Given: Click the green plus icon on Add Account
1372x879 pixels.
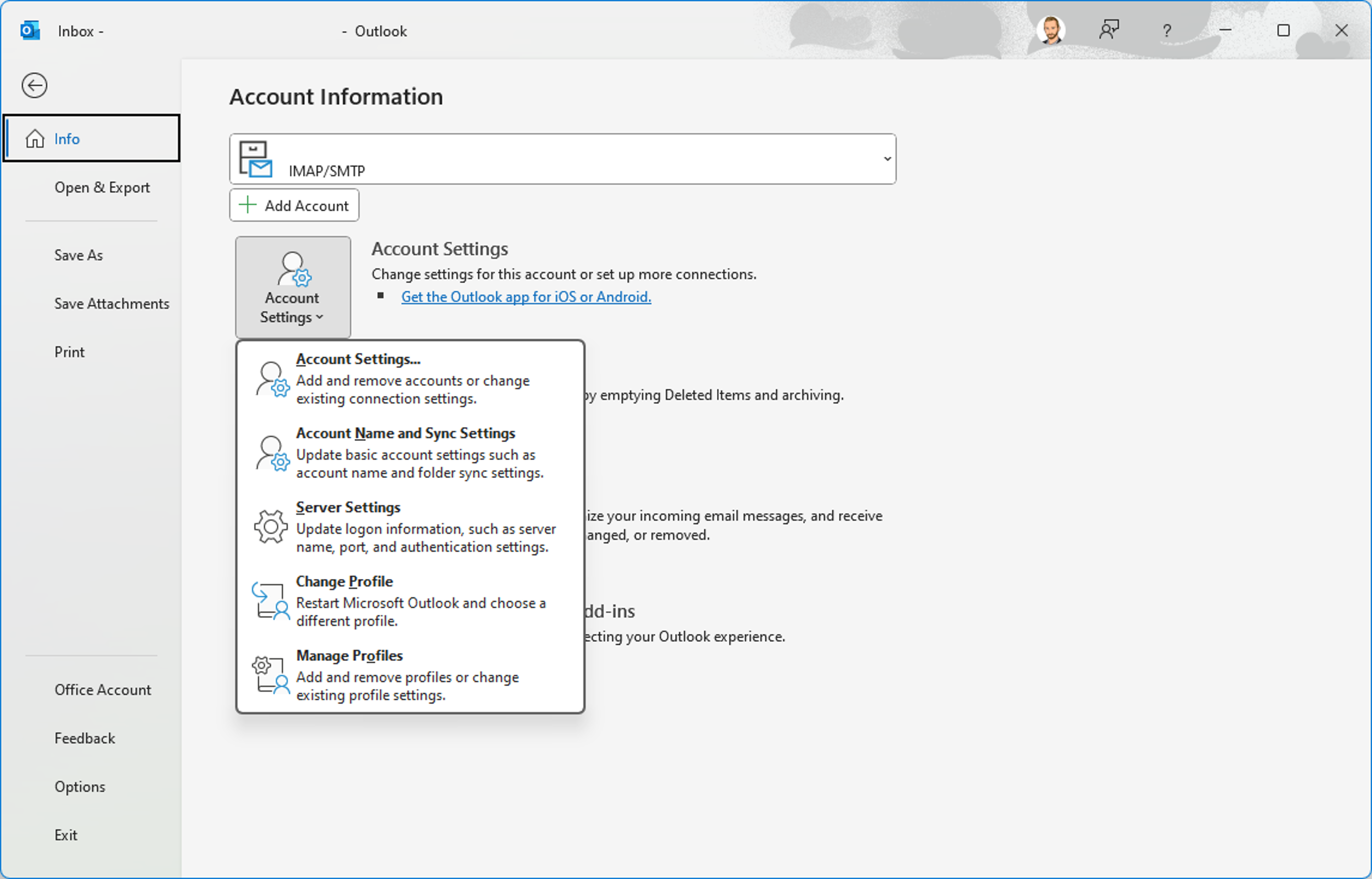Looking at the screenshot, I should (247, 205).
